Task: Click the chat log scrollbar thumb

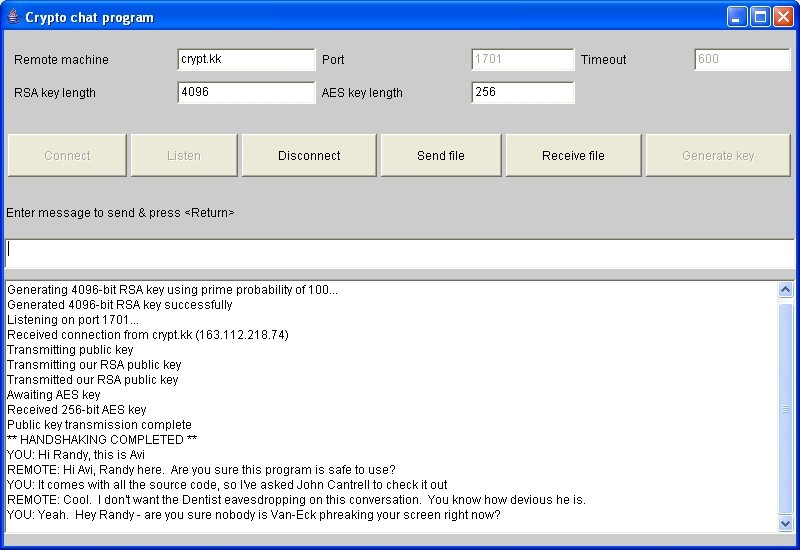Action: tap(785, 409)
